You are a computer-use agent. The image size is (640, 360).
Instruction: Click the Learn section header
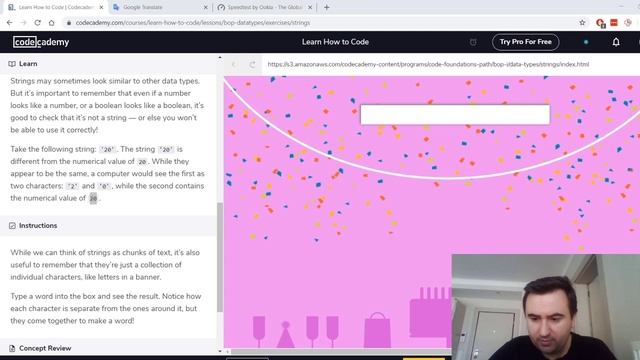[108, 64]
